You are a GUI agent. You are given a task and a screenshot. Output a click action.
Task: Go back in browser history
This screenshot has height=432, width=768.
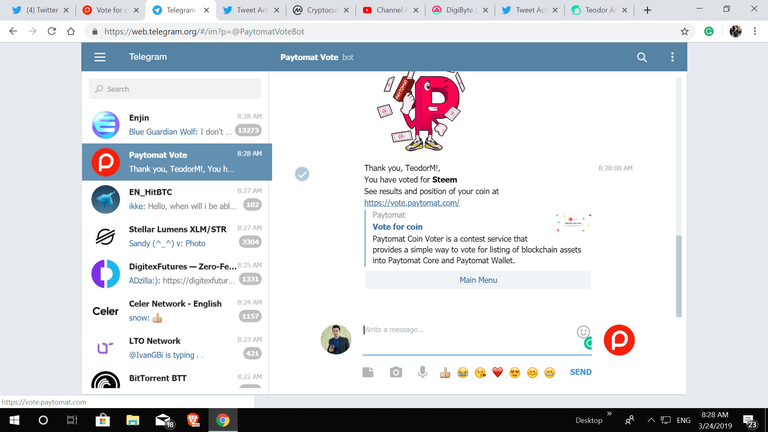(13, 31)
